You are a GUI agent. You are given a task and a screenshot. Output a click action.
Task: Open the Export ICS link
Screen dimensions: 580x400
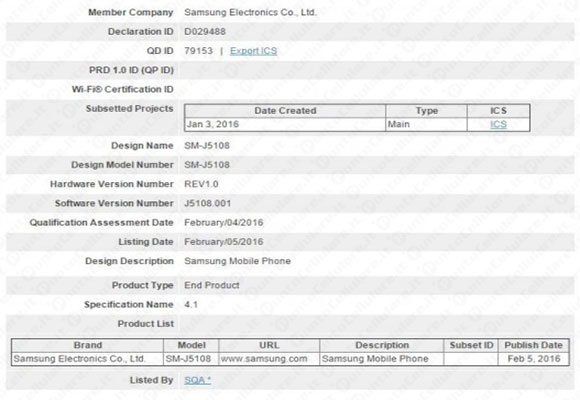(253, 51)
